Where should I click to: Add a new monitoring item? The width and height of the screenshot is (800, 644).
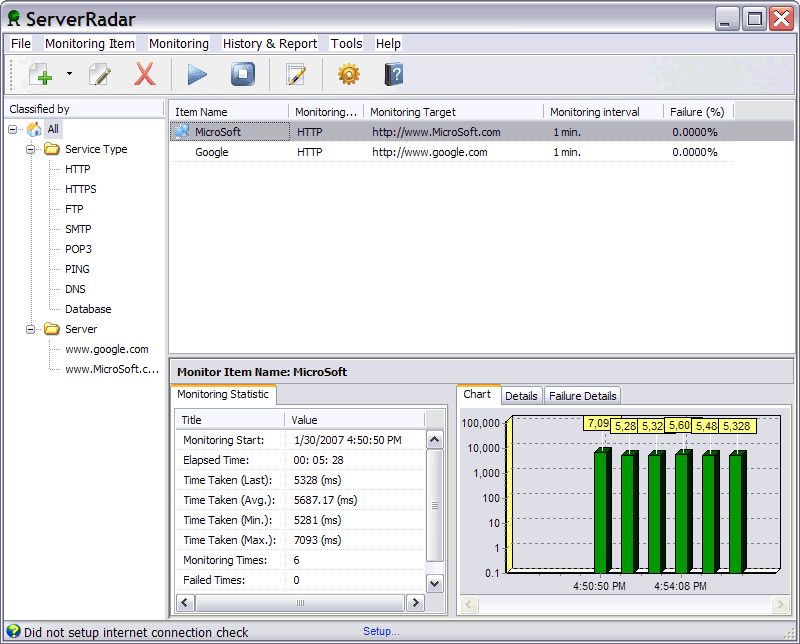[41, 73]
